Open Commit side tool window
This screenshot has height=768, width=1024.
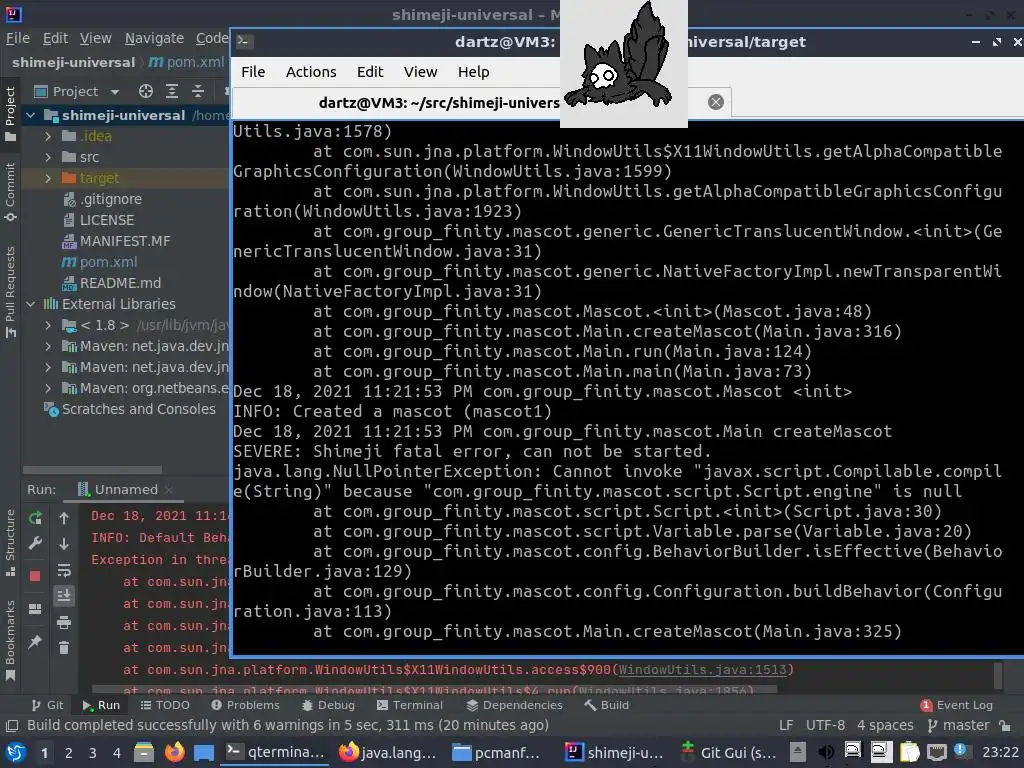10,193
